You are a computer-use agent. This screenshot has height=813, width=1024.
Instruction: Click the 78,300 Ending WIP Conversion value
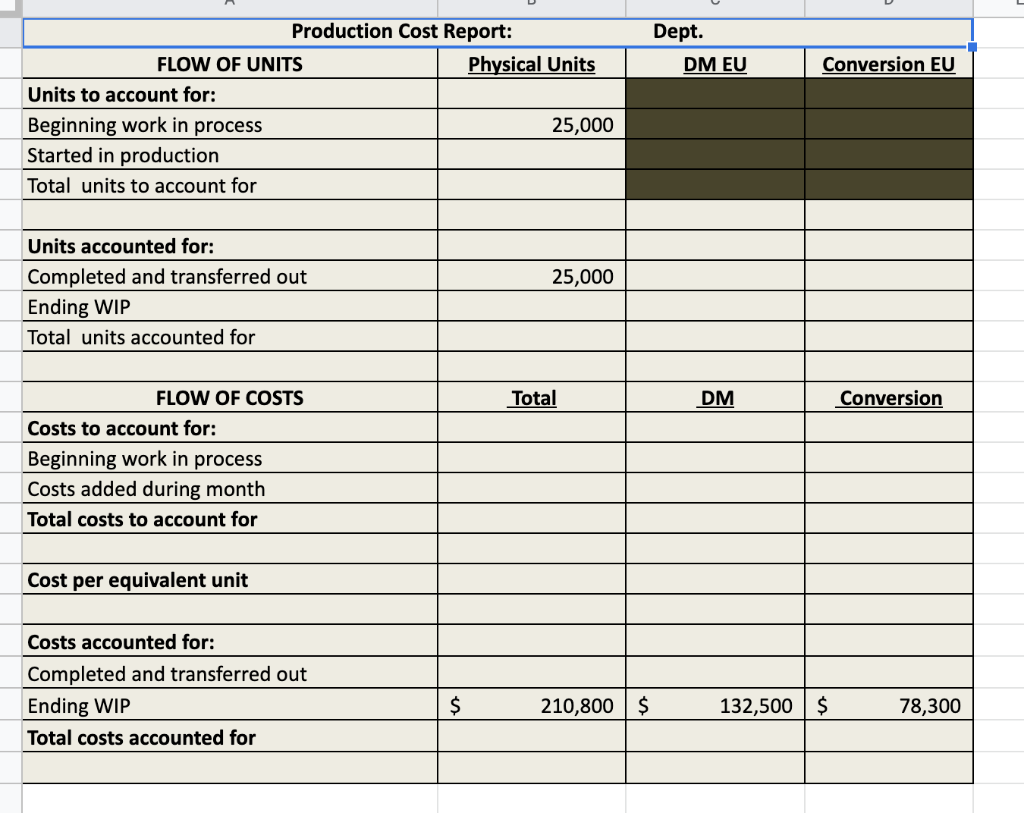pos(889,705)
